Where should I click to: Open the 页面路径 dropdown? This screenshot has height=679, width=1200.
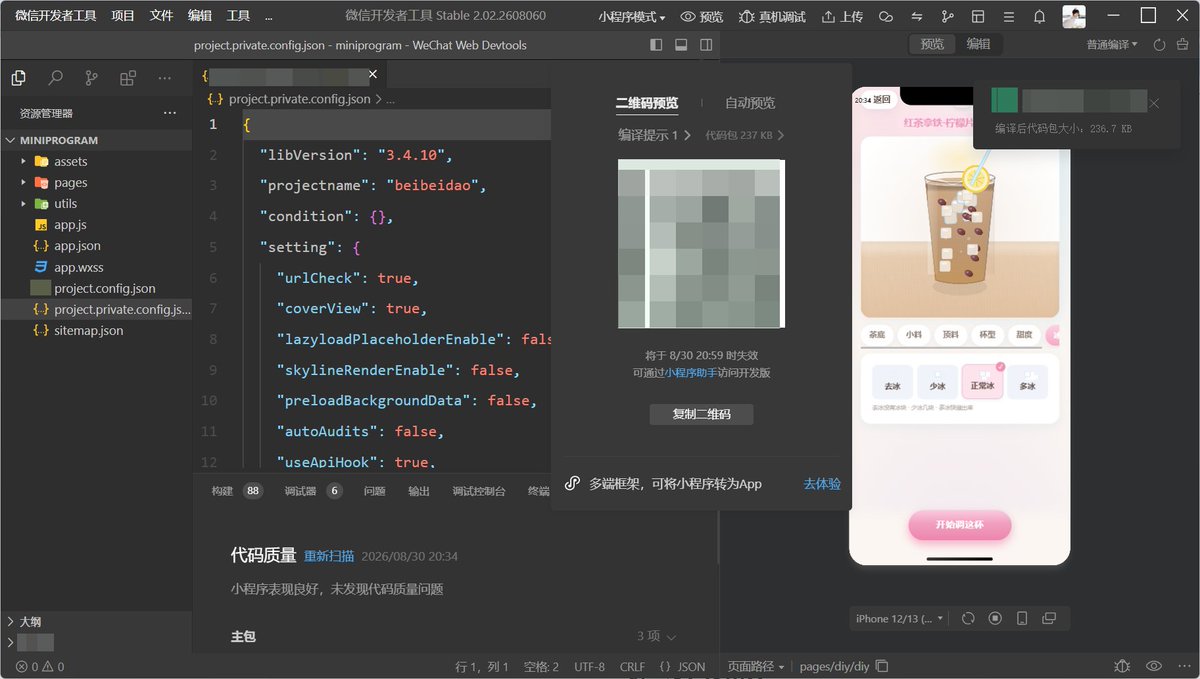(x=756, y=666)
